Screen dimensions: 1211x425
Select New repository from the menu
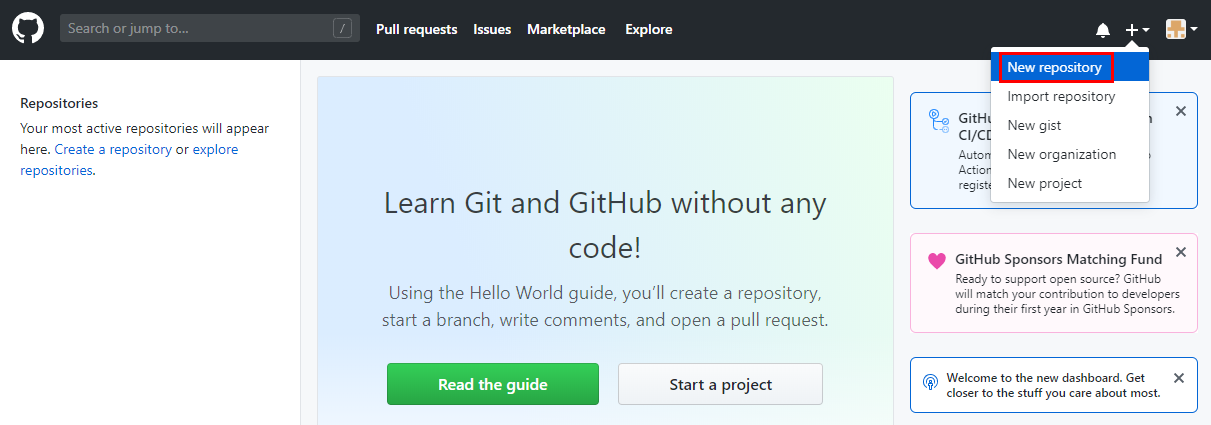point(1070,68)
